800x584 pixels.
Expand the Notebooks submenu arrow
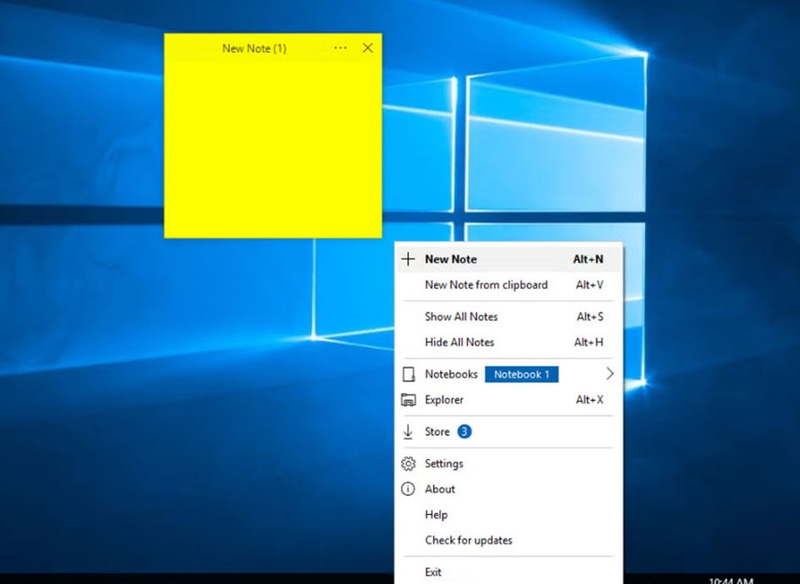[610, 374]
